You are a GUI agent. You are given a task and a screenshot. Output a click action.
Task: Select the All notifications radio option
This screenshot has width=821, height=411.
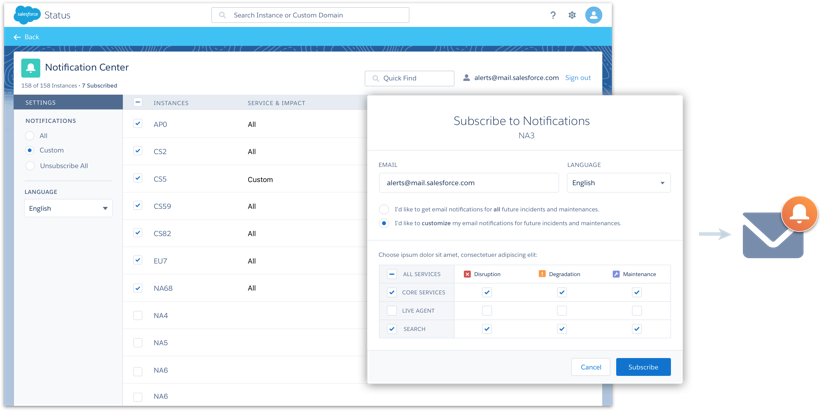tap(30, 136)
